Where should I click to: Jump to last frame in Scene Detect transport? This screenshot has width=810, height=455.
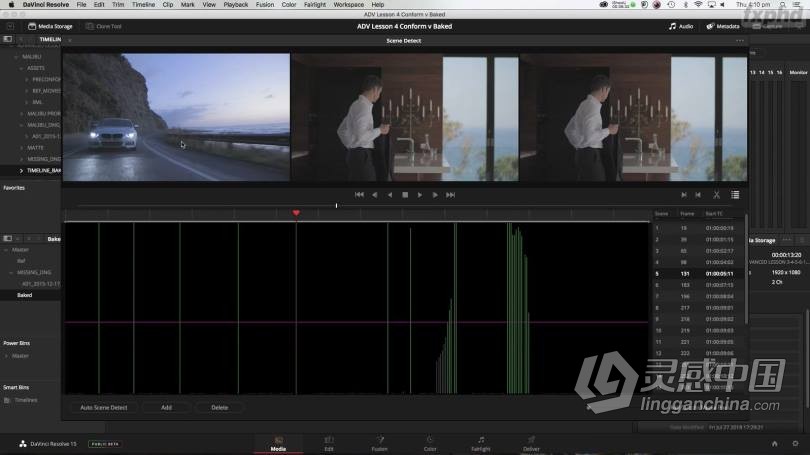click(x=451, y=195)
